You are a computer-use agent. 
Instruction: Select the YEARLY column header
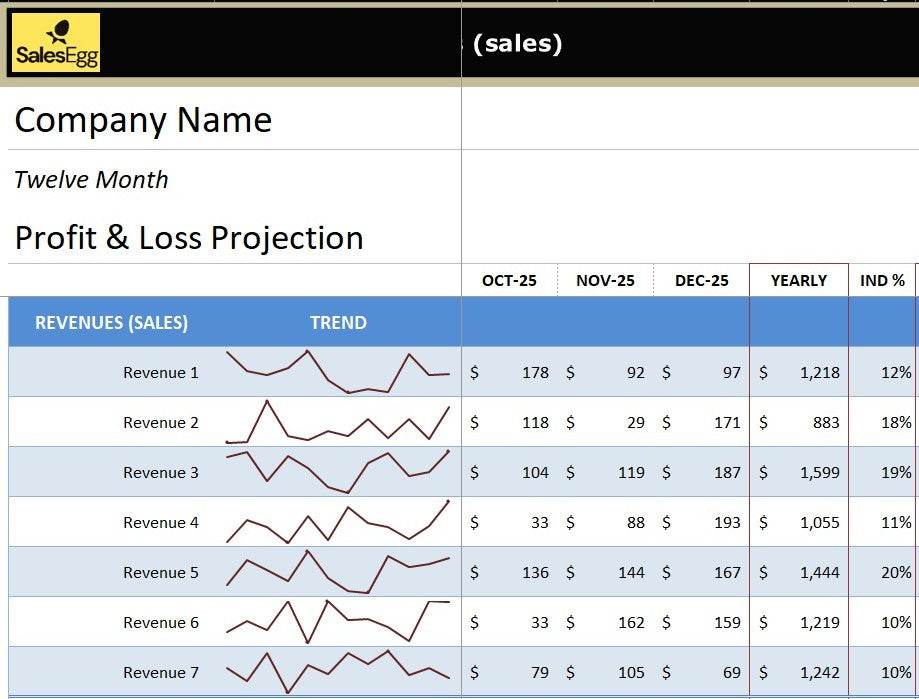[798, 280]
